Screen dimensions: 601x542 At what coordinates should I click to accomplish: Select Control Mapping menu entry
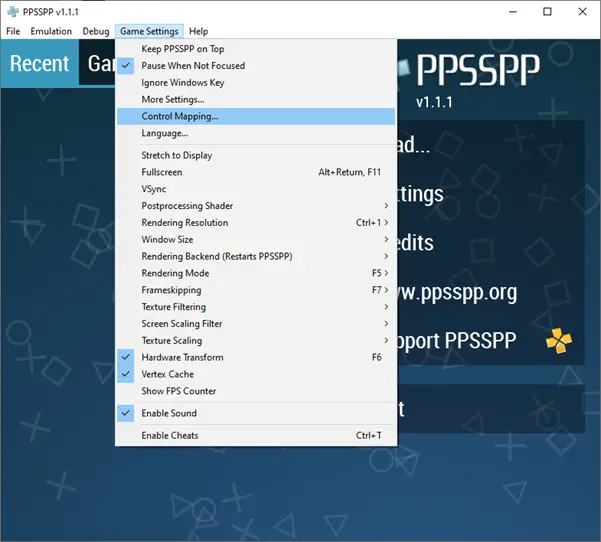(256, 116)
